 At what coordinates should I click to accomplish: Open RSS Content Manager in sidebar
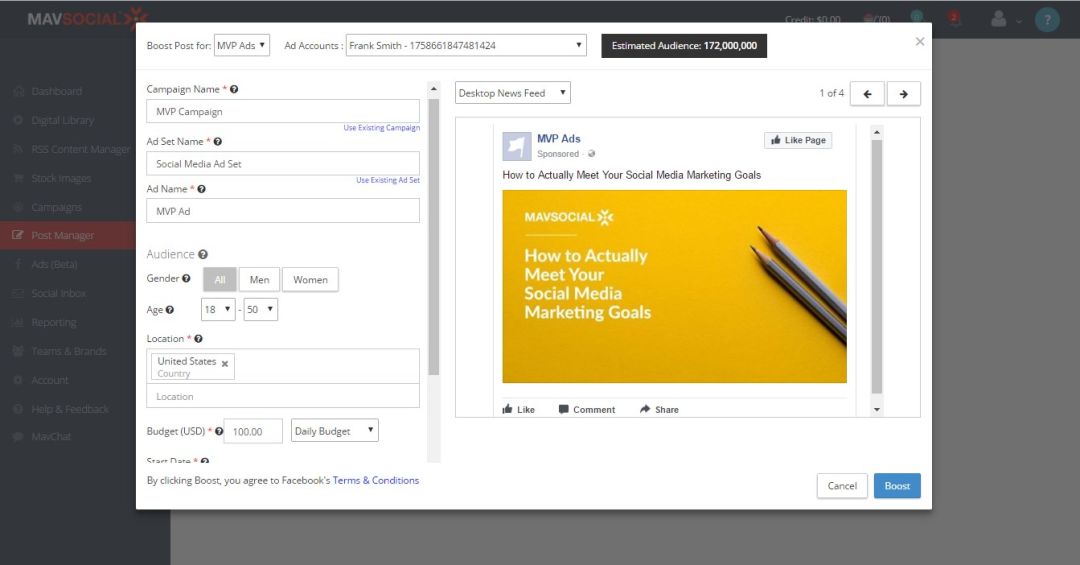pyautogui.click(x=81, y=149)
